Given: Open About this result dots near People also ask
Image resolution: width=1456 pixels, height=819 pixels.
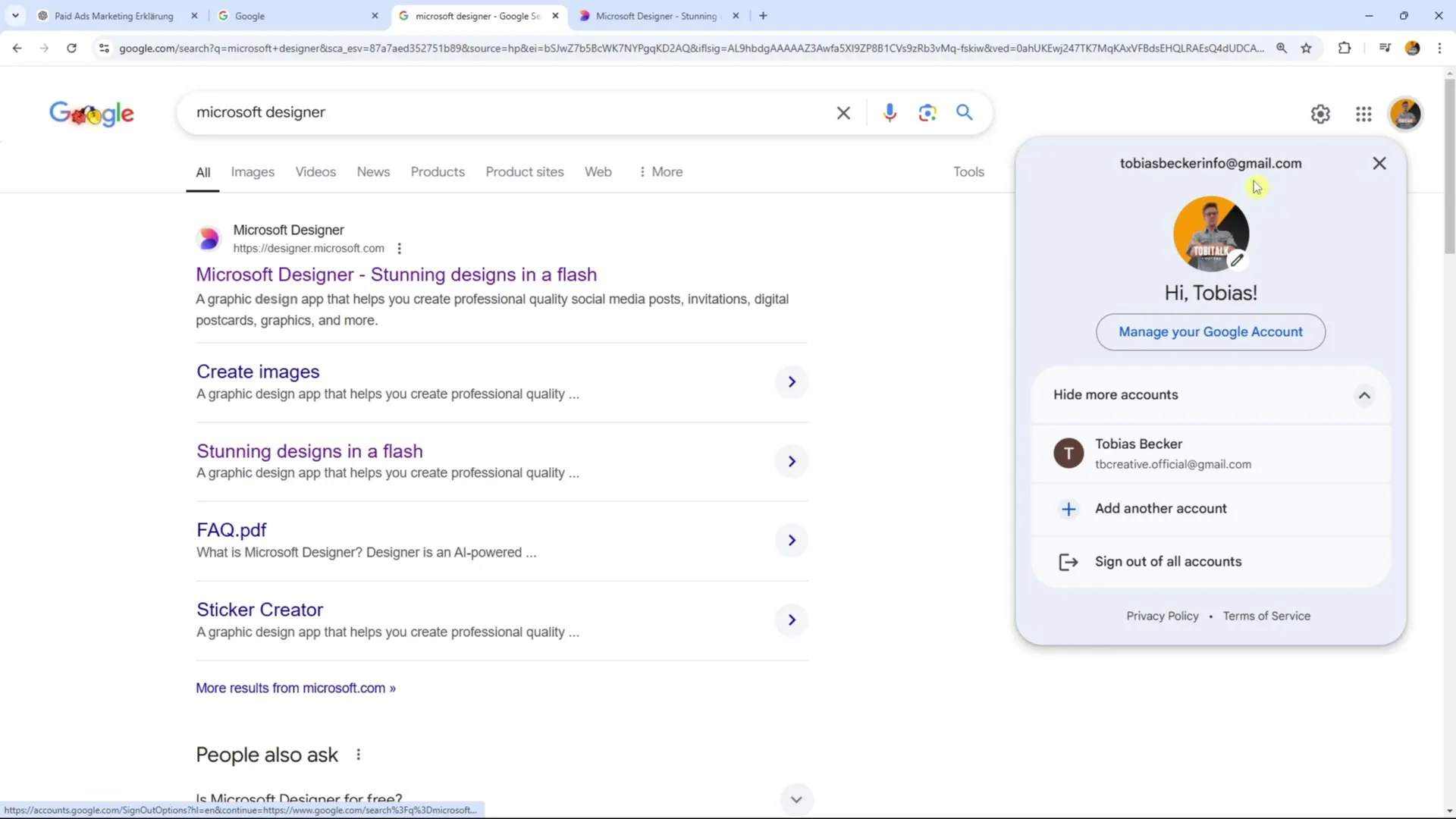Looking at the screenshot, I should (x=358, y=755).
